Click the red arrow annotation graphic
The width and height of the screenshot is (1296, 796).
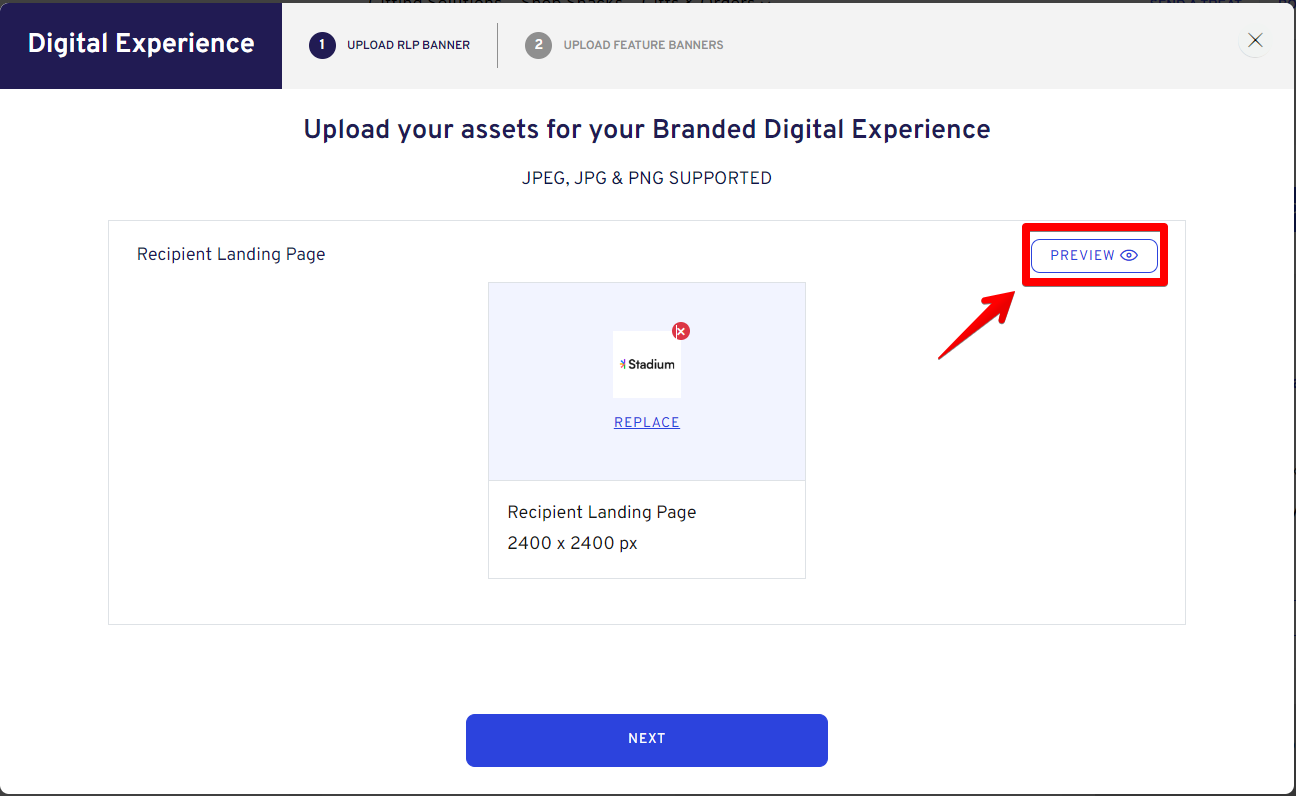(976, 324)
